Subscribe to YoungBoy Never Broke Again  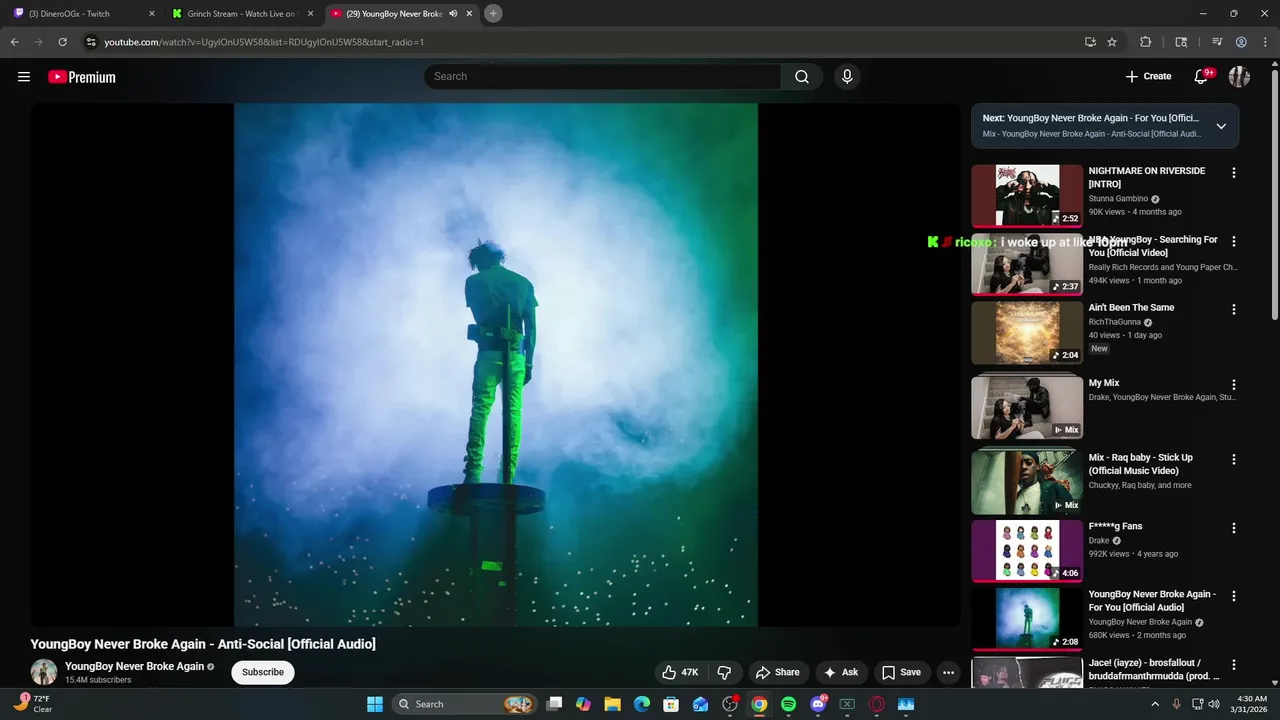[x=263, y=672]
